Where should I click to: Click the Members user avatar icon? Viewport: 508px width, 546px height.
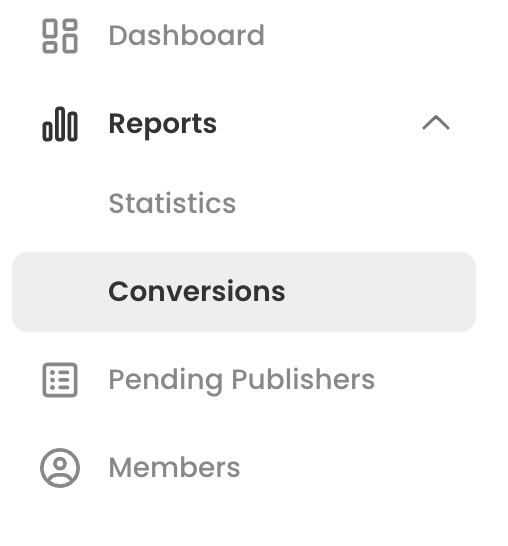(60, 468)
